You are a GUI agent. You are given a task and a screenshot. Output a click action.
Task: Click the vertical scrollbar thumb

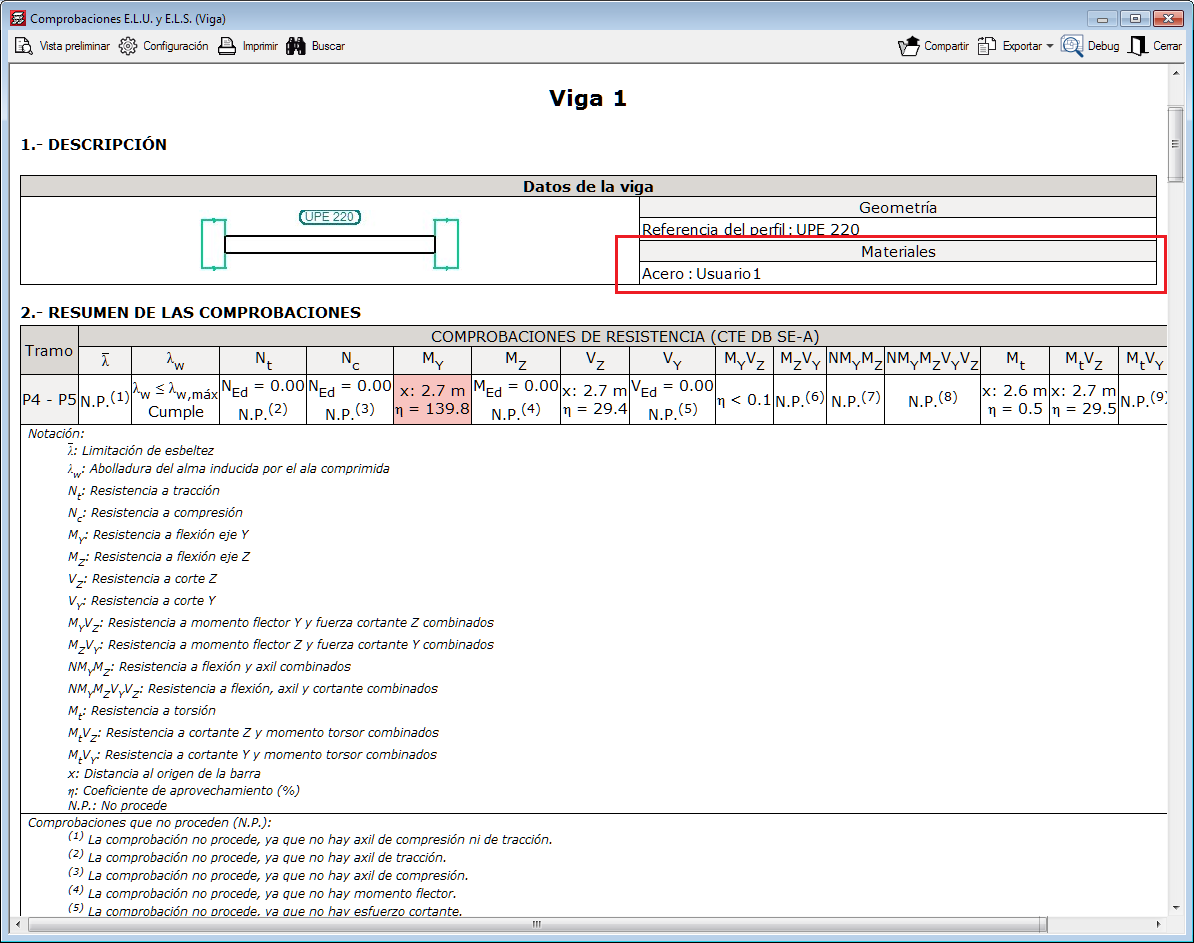pyautogui.click(x=1176, y=144)
